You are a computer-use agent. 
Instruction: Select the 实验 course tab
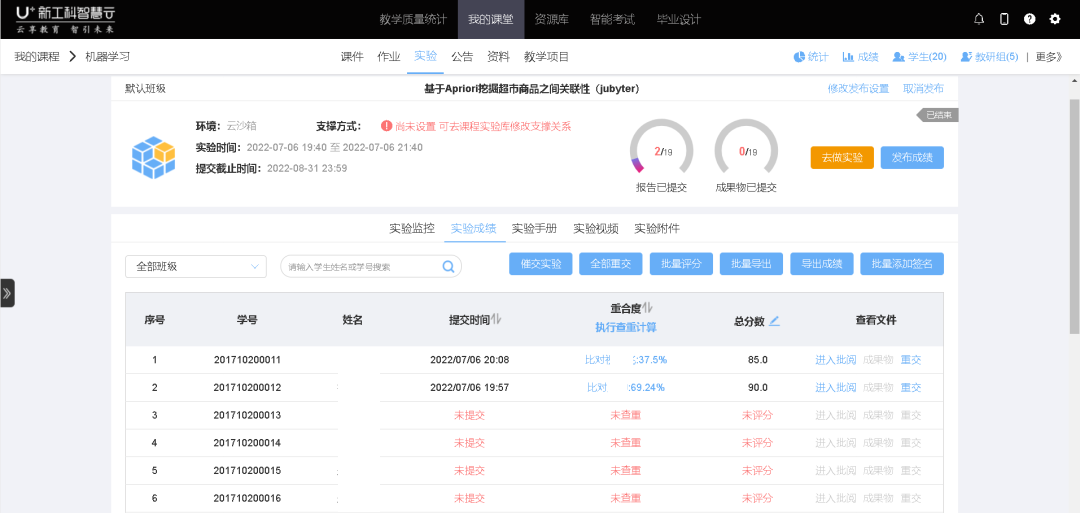pyautogui.click(x=425, y=56)
